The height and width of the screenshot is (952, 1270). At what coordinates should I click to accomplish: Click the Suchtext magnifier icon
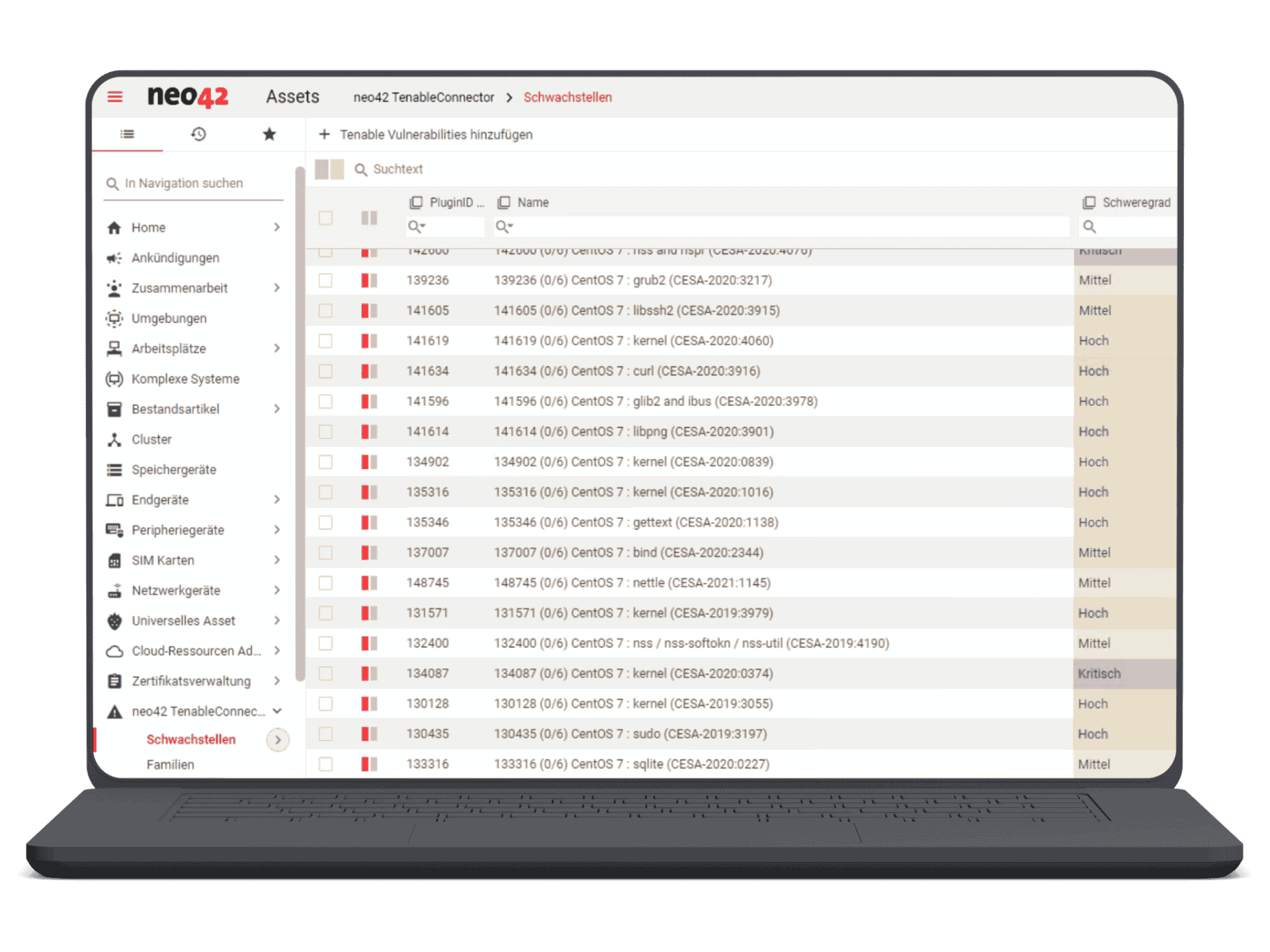[x=360, y=169]
